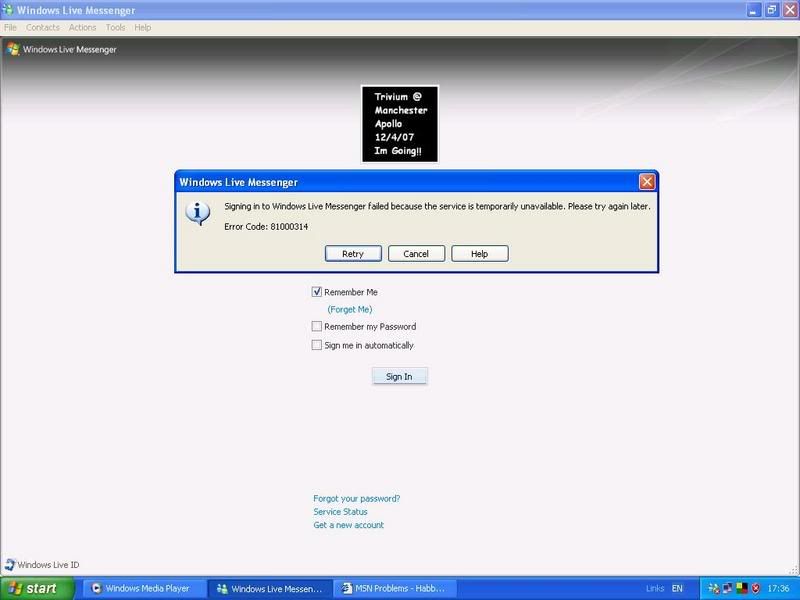Open the Contacts menu
This screenshot has width=800, height=600.
click(x=43, y=27)
